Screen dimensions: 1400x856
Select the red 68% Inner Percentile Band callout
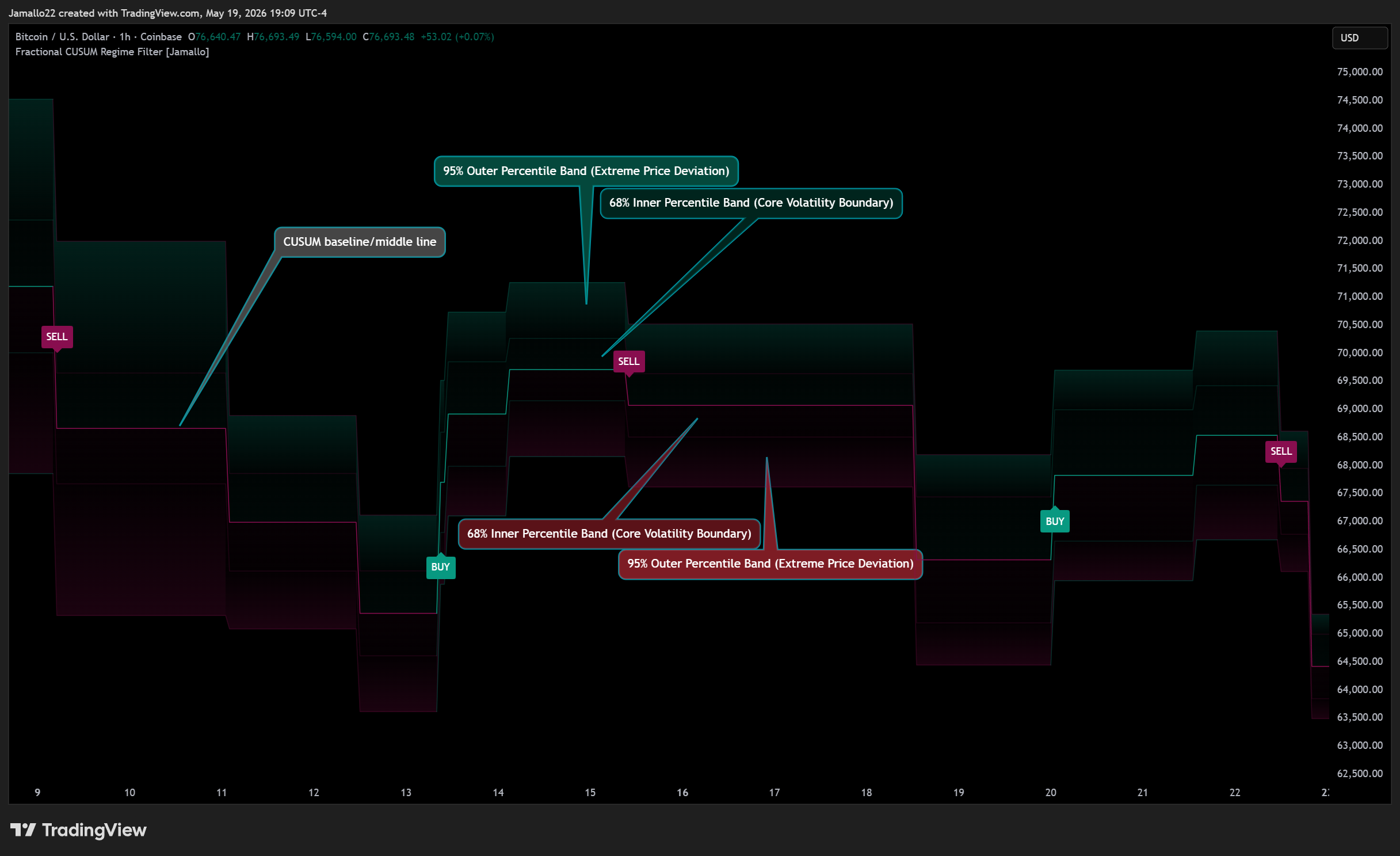pyautogui.click(x=609, y=534)
